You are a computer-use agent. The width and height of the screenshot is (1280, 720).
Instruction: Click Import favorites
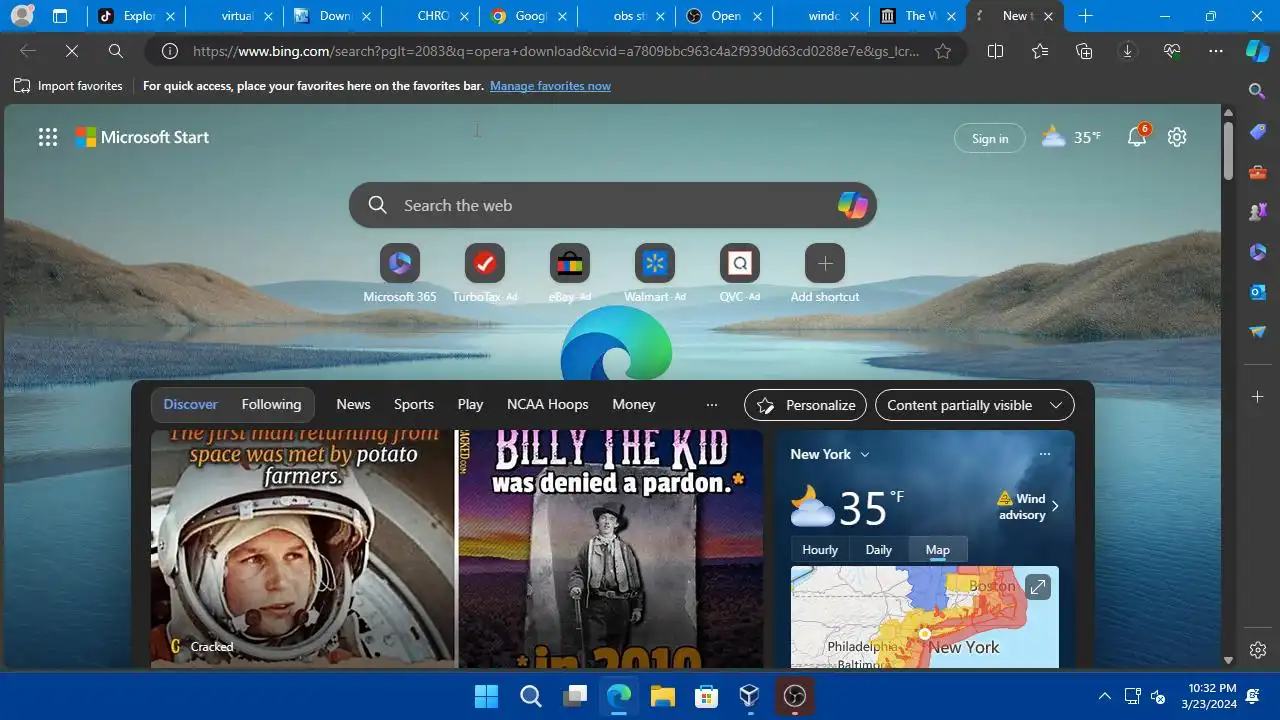68,86
